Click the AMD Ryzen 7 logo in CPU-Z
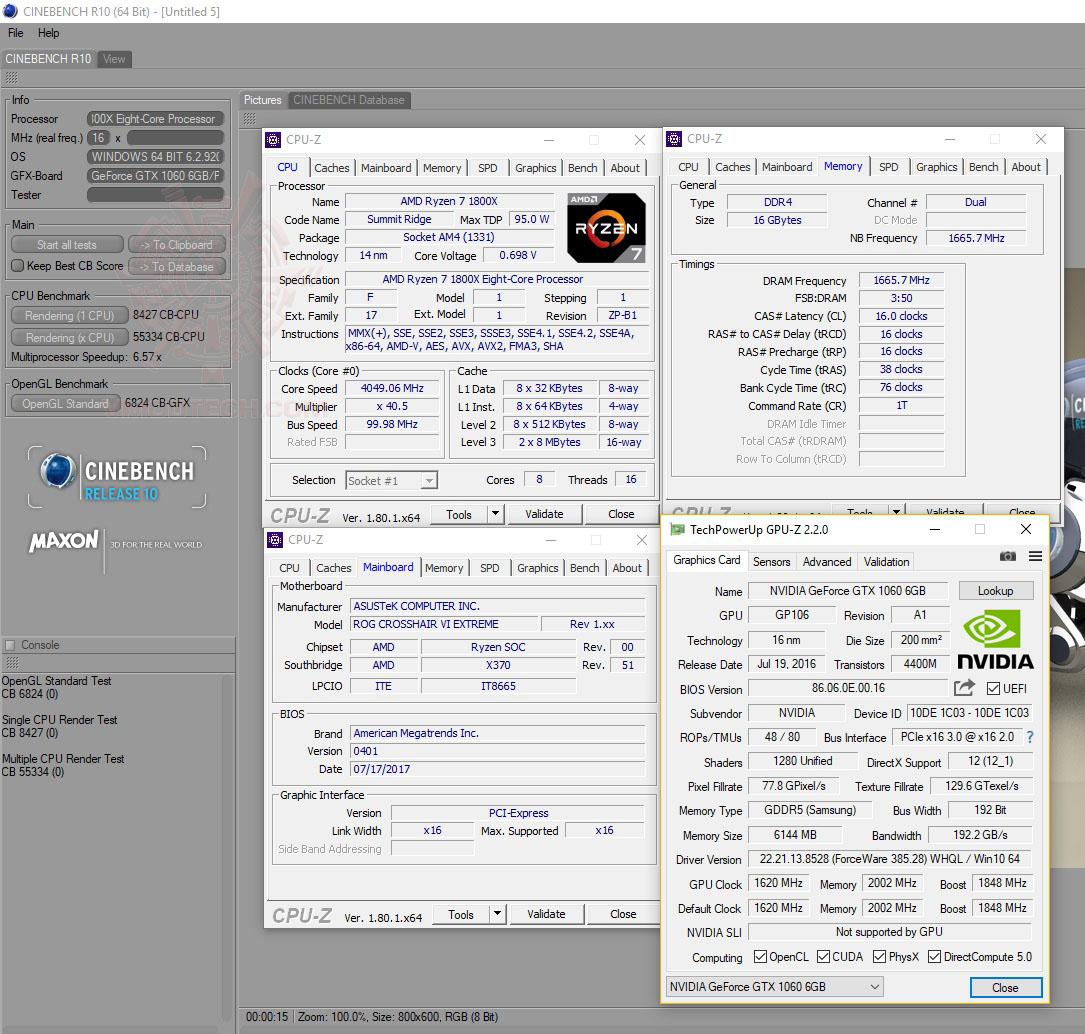 (x=606, y=227)
